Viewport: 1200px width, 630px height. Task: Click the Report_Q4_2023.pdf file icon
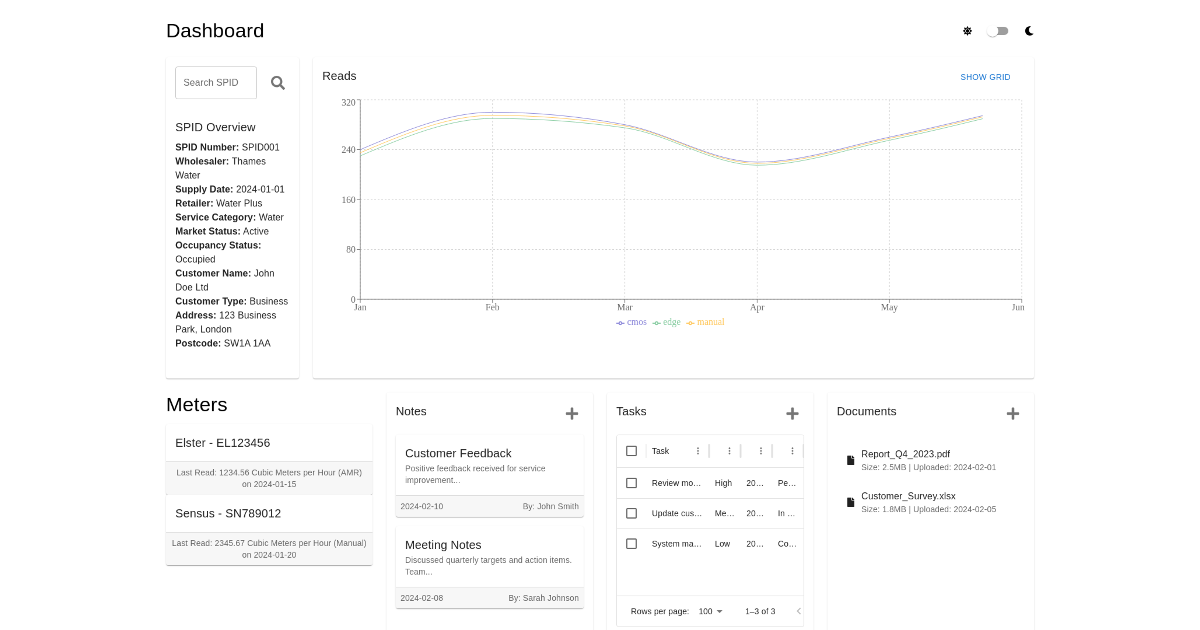pos(850,459)
